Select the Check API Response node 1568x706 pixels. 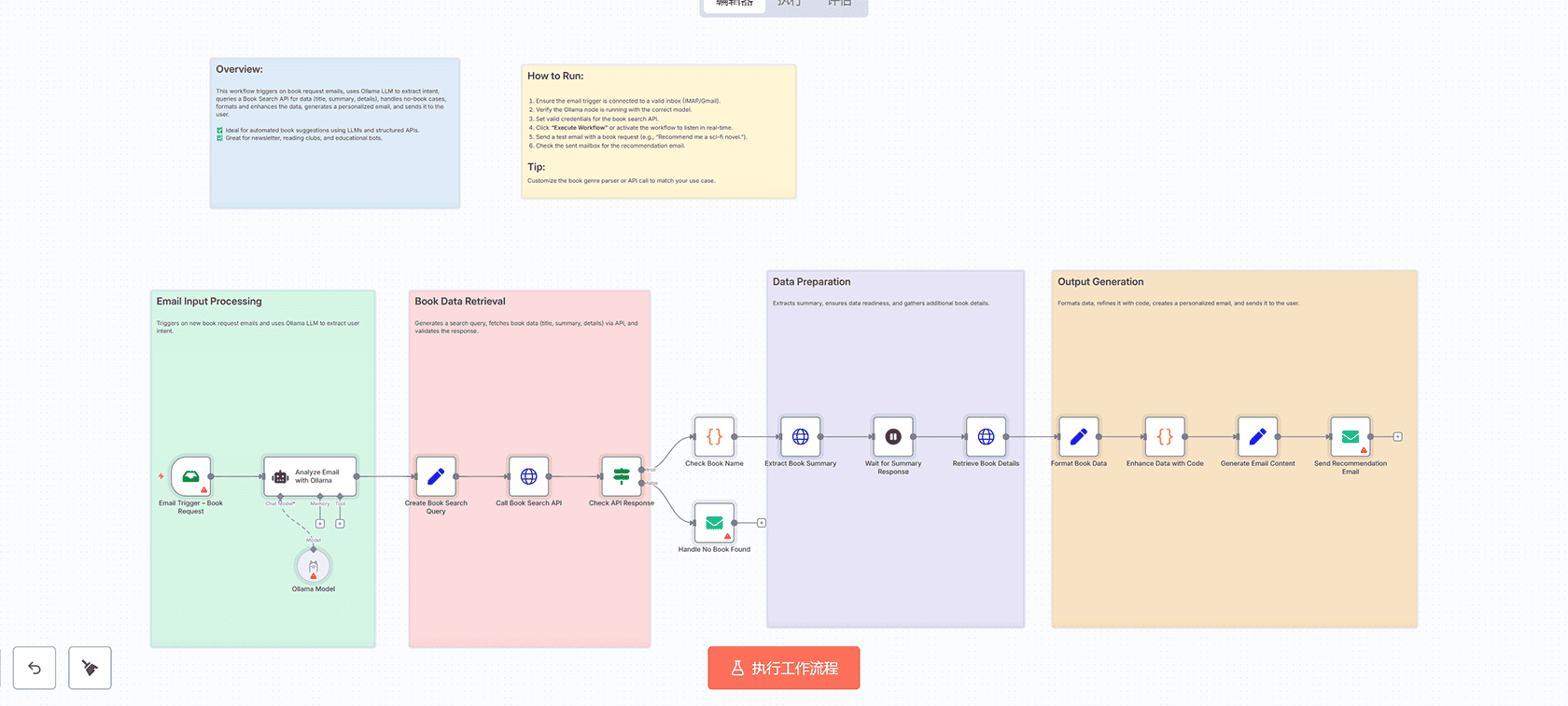pos(621,476)
